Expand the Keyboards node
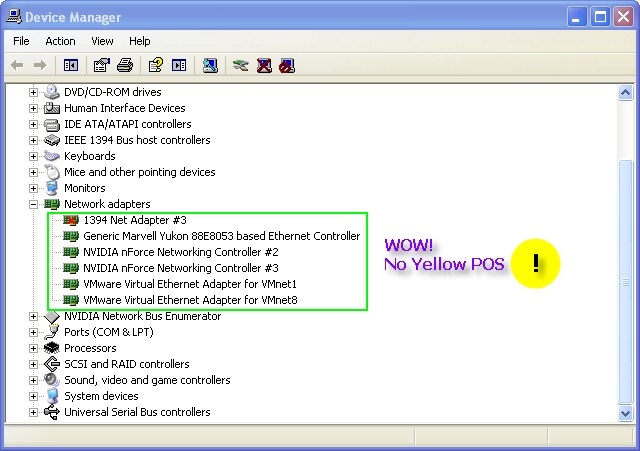640x451 pixels. pyautogui.click(x=33, y=156)
